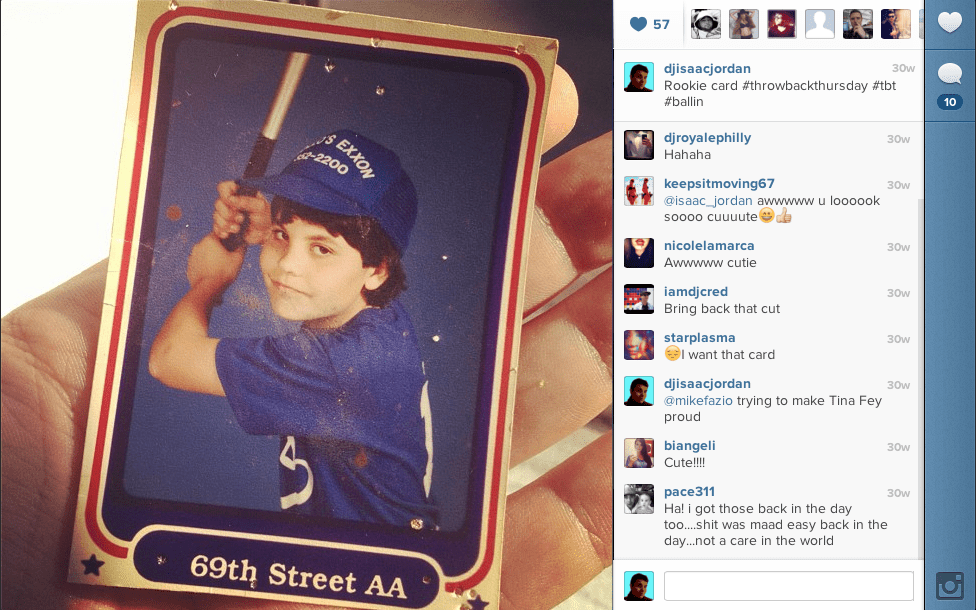The height and width of the screenshot is (610, 976).
Task: Click pace311 username link
Action: [689, 492]
